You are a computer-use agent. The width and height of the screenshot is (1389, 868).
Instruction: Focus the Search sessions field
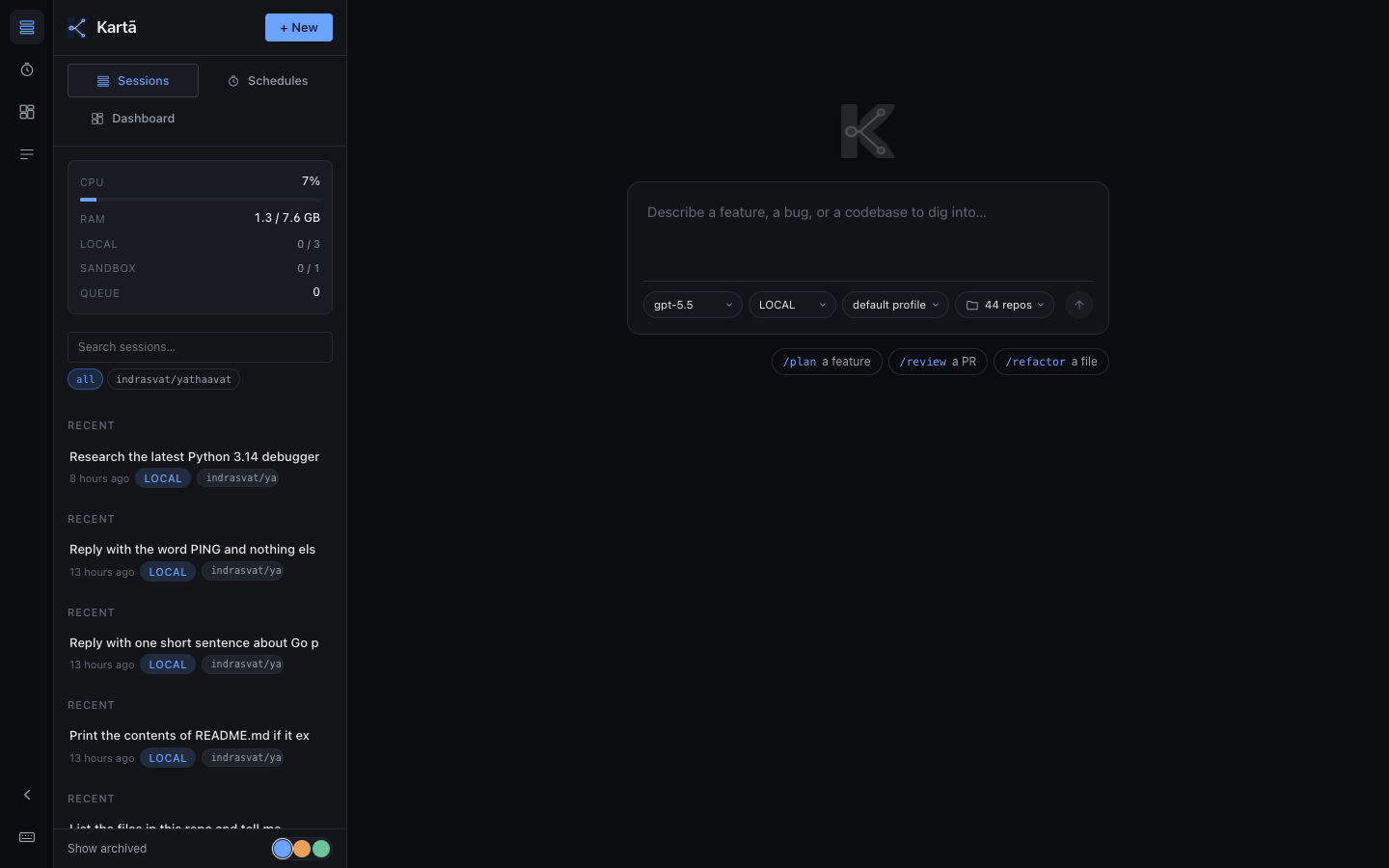200,347
